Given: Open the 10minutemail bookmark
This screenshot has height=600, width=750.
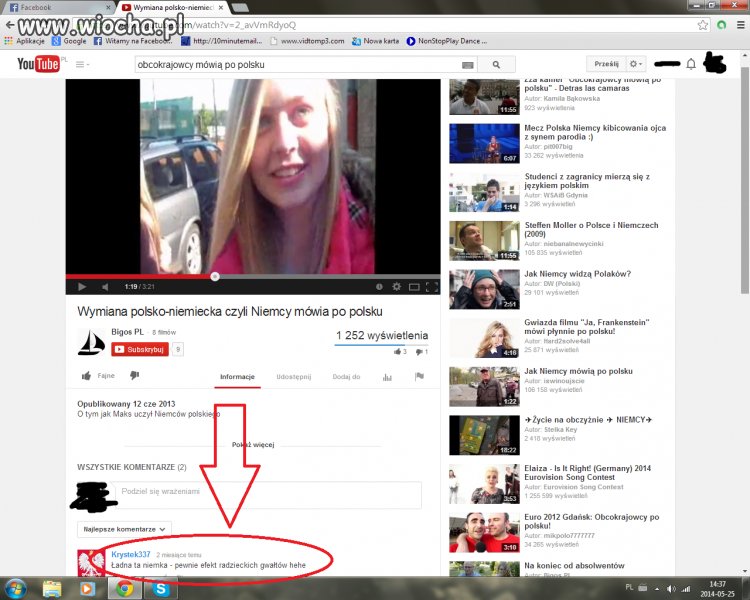Looking at the screenshot, I should coord(222,41).
